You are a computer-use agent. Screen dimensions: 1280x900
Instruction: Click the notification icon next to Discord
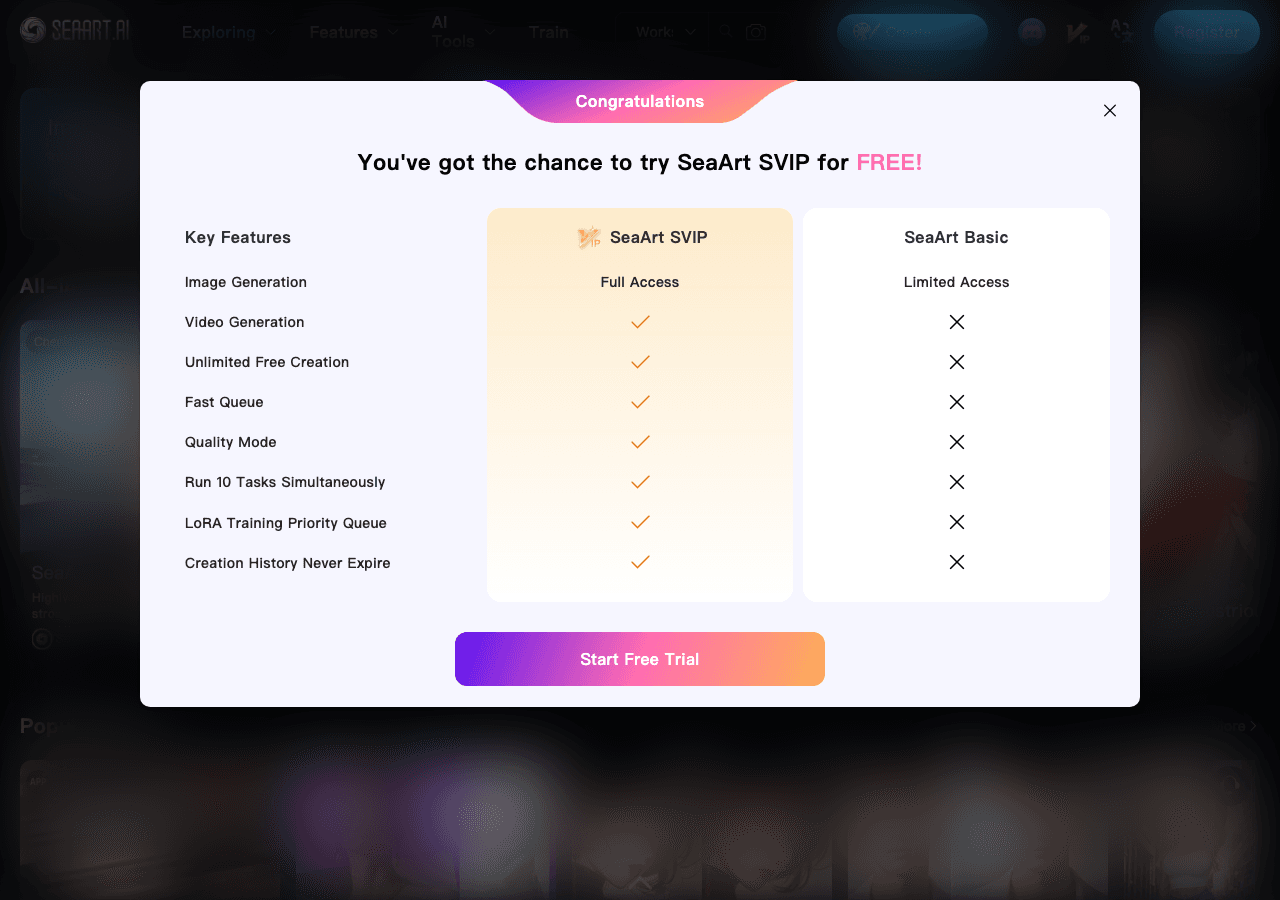[x=1077, y=31]
